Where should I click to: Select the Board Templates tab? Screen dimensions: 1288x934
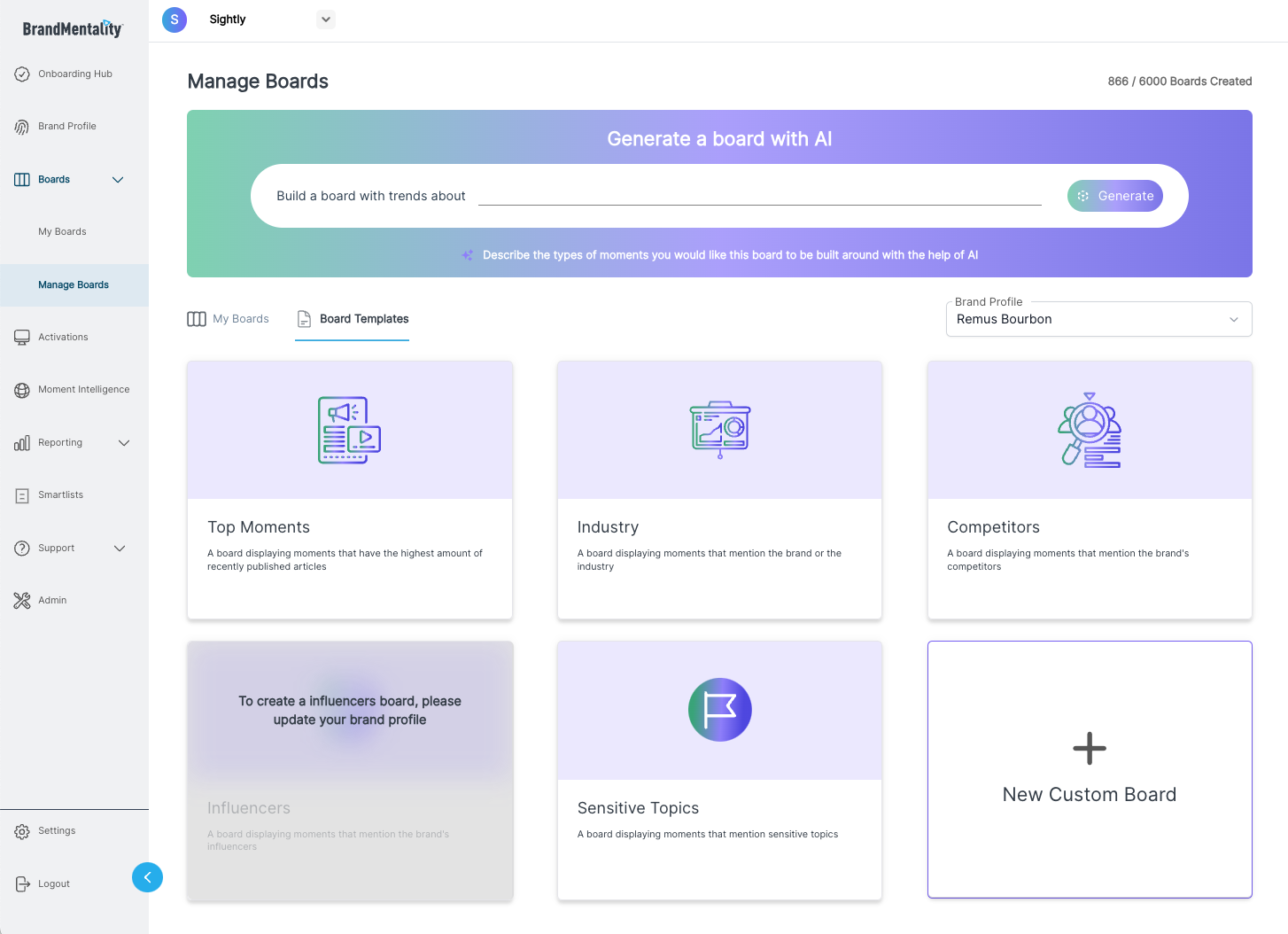click(353, 319)
